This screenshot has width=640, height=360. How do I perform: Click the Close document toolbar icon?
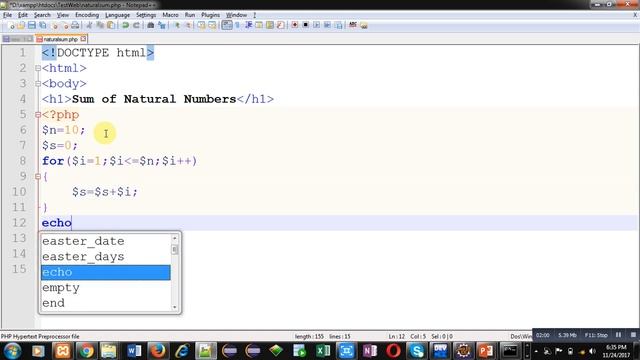coord(54,25)
